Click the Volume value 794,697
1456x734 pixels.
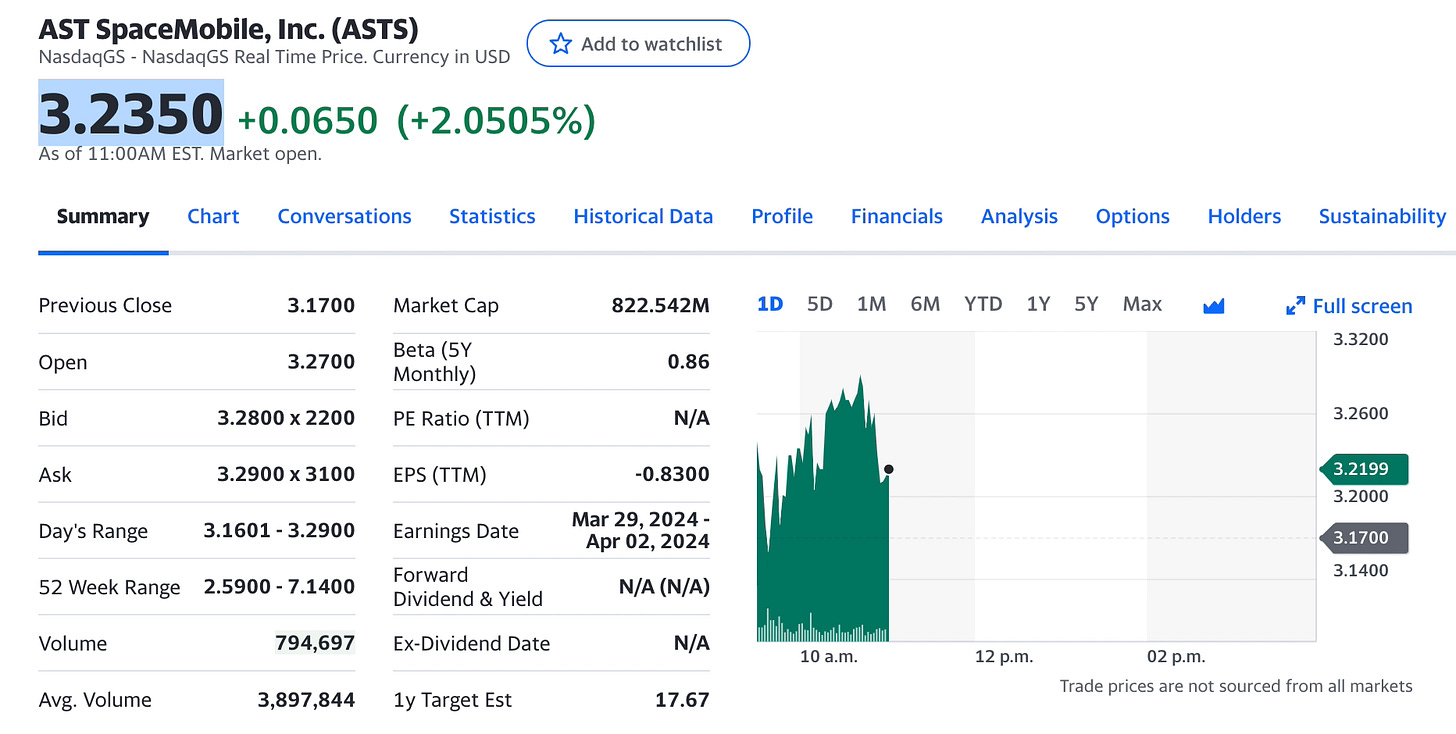click(315, 642)
